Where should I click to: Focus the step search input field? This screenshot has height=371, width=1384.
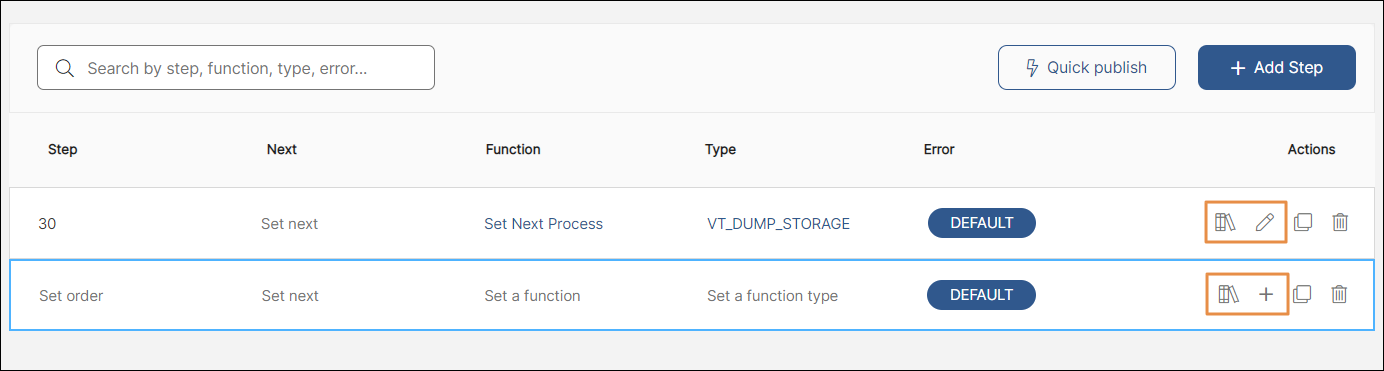pos(236,68)
